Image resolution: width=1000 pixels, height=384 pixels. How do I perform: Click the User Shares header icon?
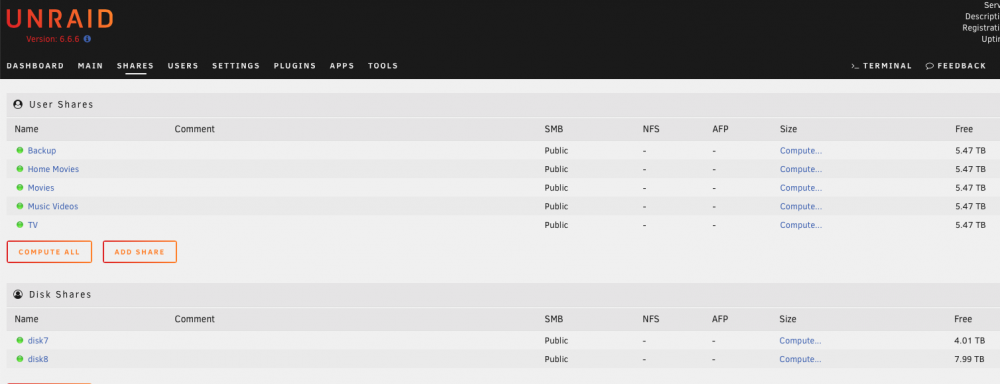[18, 104]
